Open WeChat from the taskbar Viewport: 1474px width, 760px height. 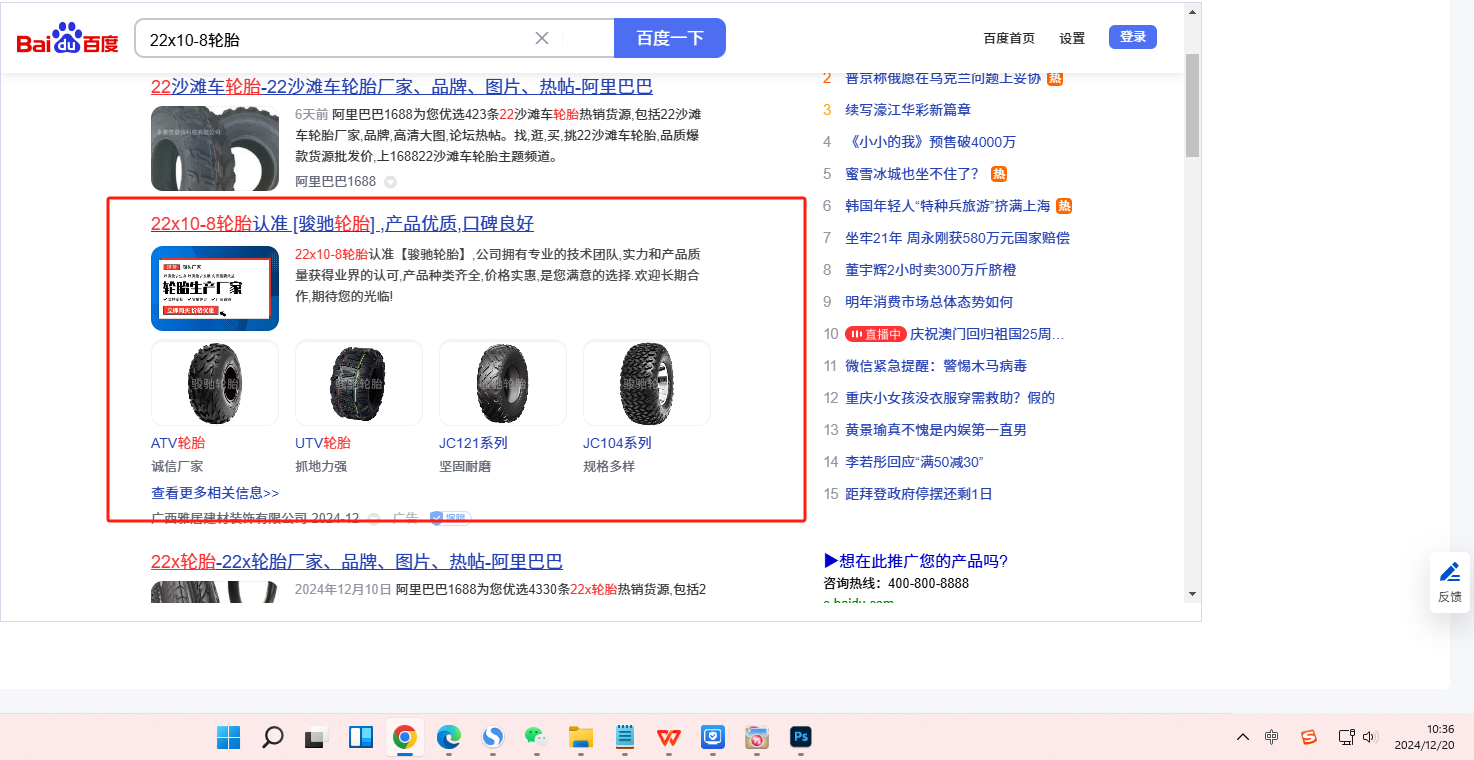(537, 738)
